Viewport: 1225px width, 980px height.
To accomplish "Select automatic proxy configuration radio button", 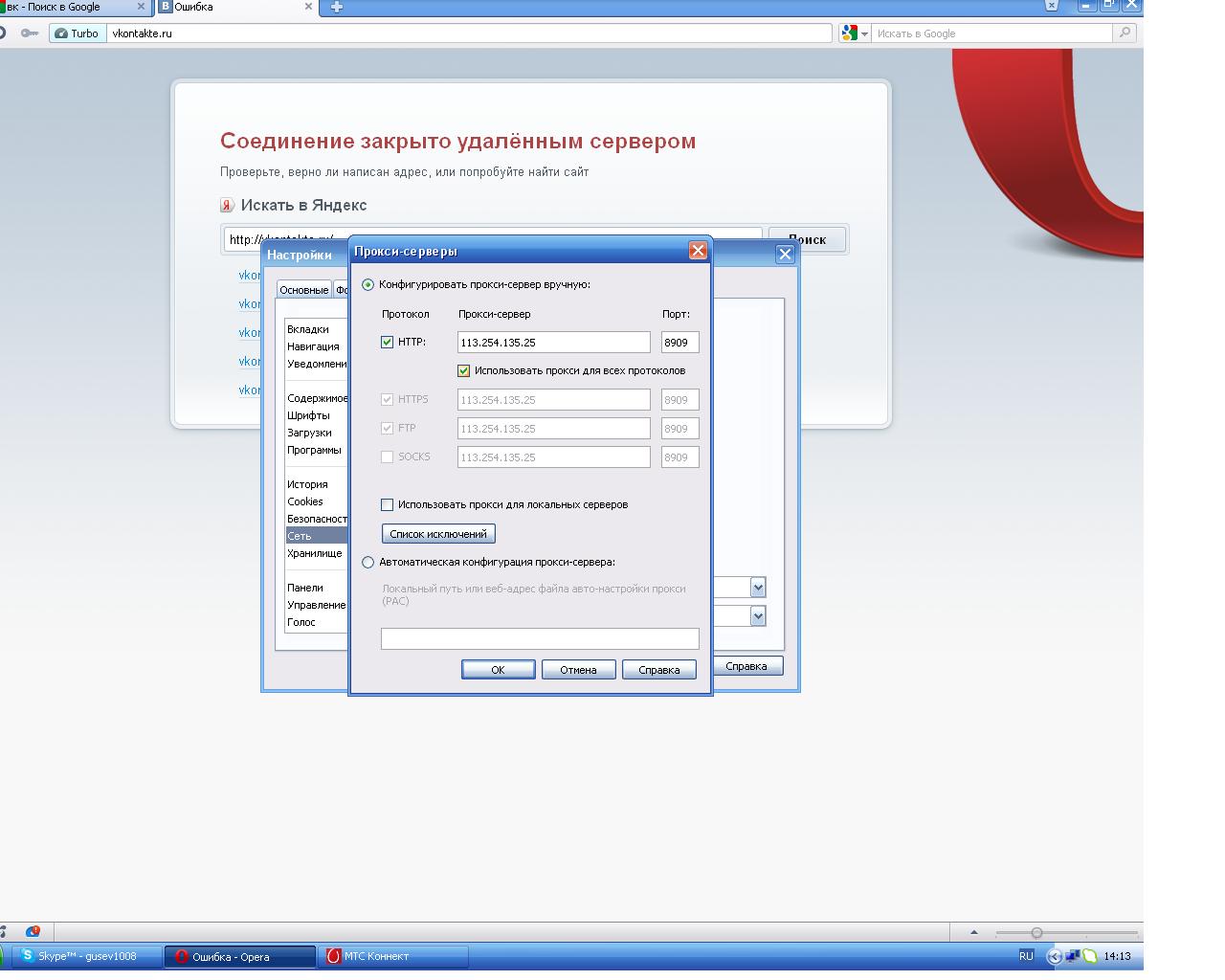I will 368,563.
